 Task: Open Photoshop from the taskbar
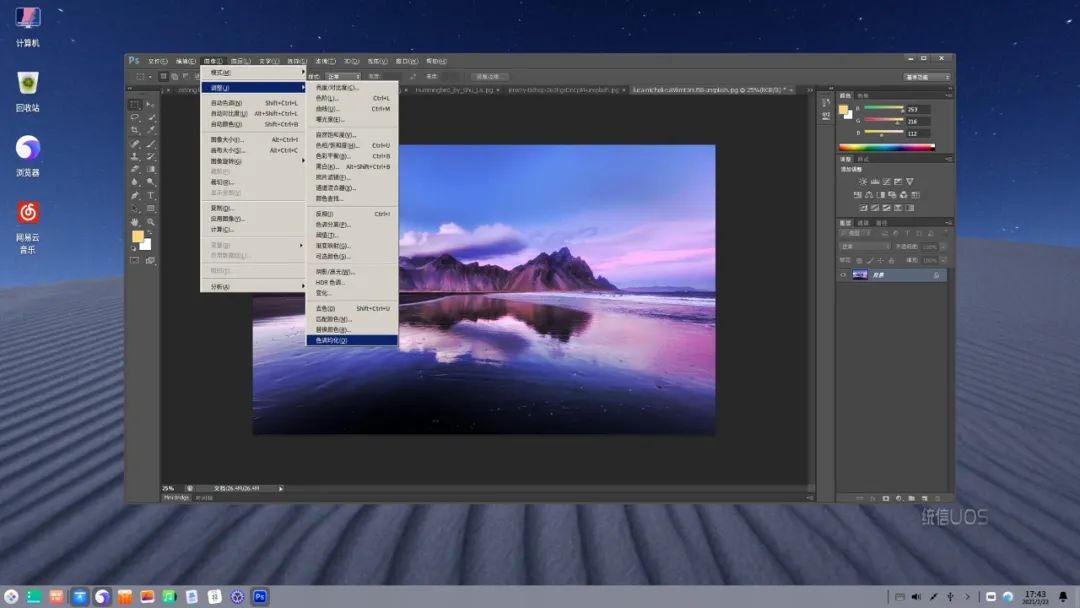(260, 597)
